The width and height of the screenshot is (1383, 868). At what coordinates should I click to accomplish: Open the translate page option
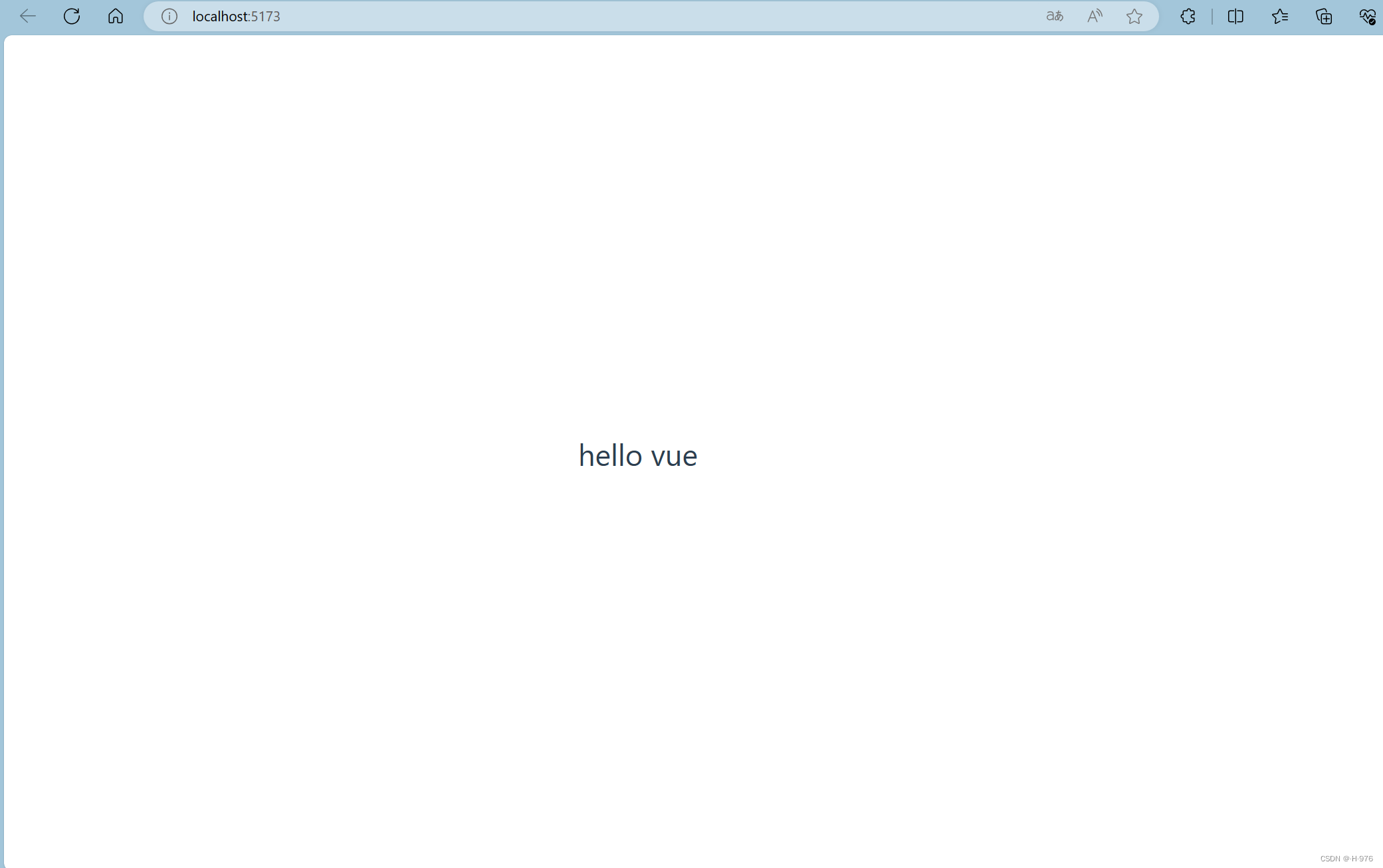pos(1054,16)
